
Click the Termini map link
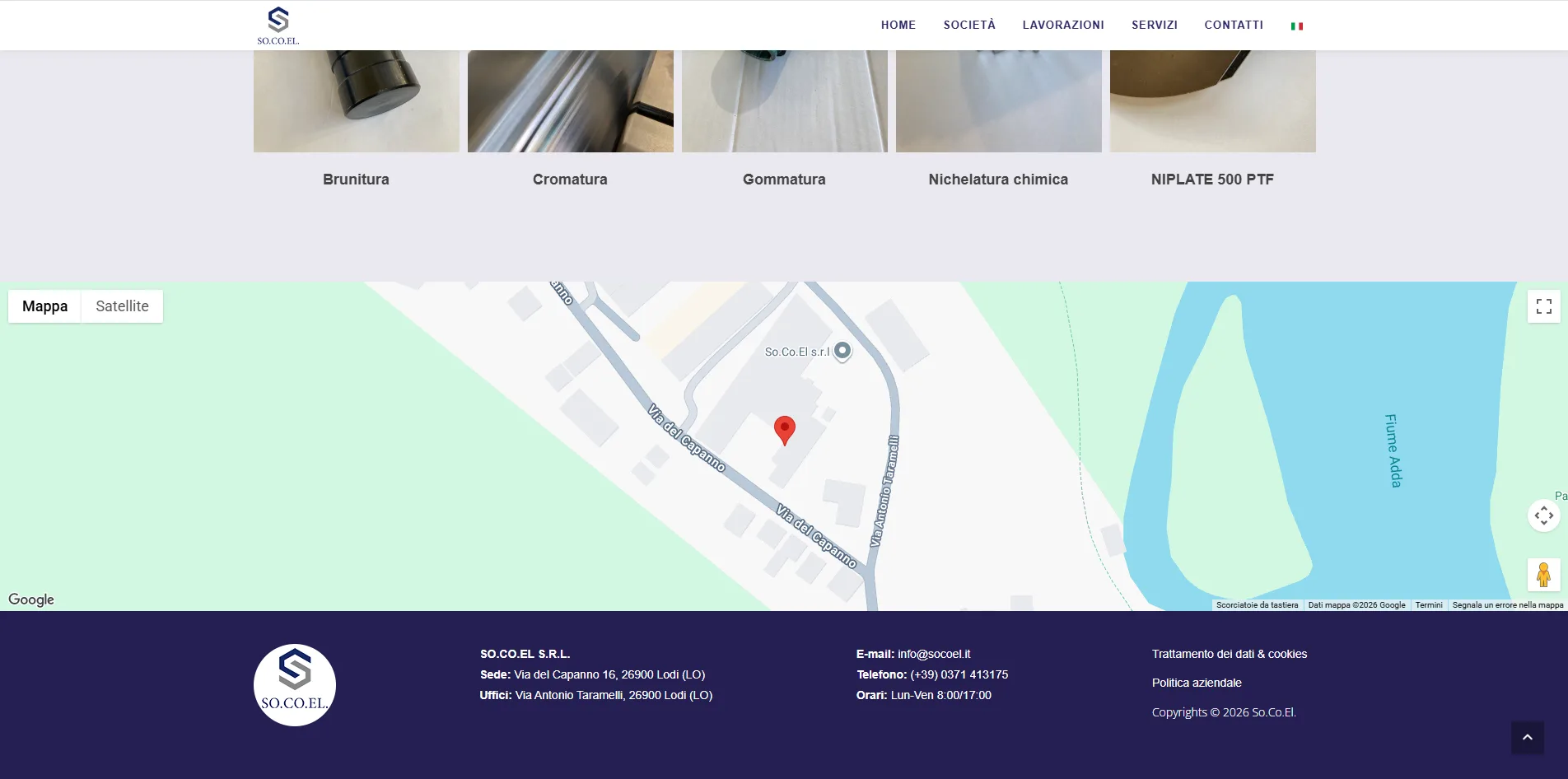tap(1429, 605)
